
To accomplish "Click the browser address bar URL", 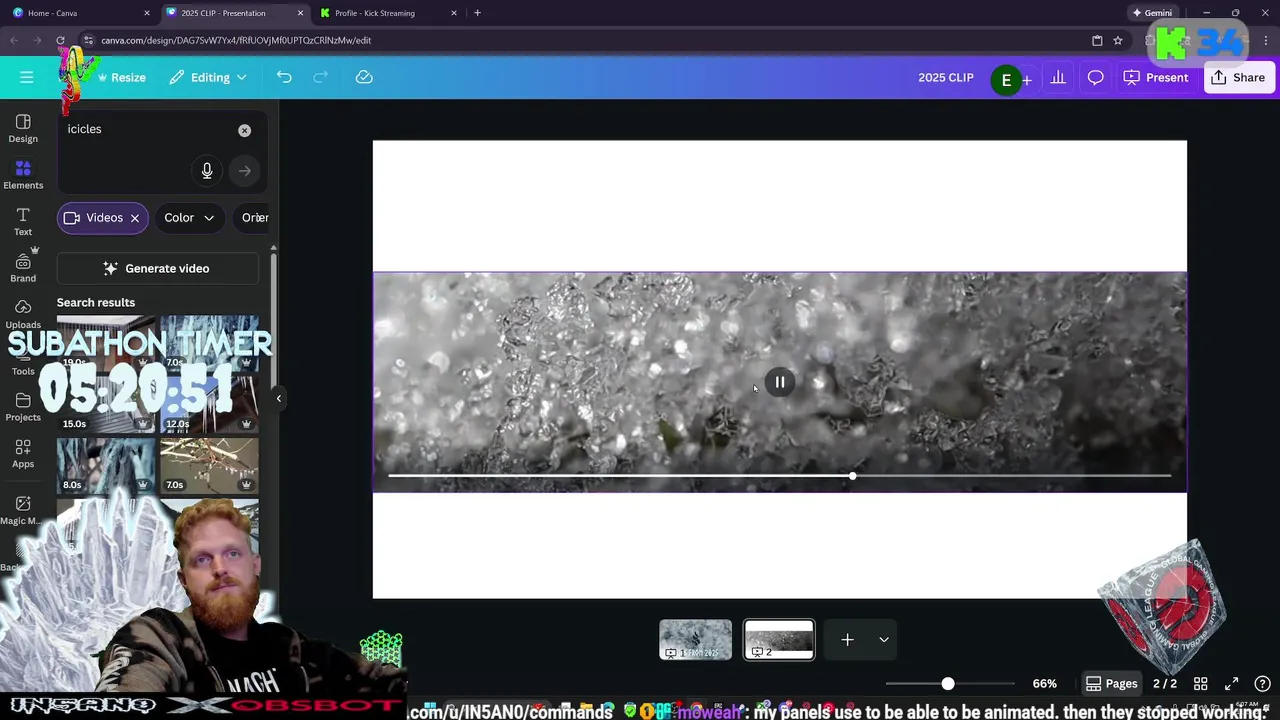I will click(x=236, y=40).
